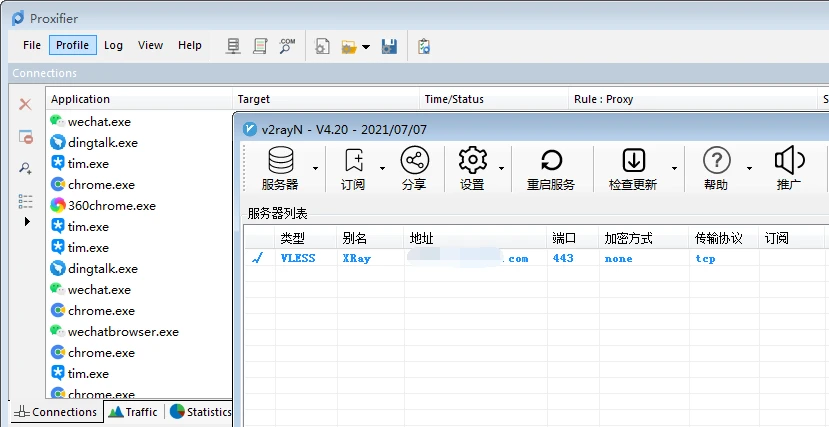Screen dimensions: 829x427
Task: Select the wechatbrowser.exe connection row
Action: [140, 332]
